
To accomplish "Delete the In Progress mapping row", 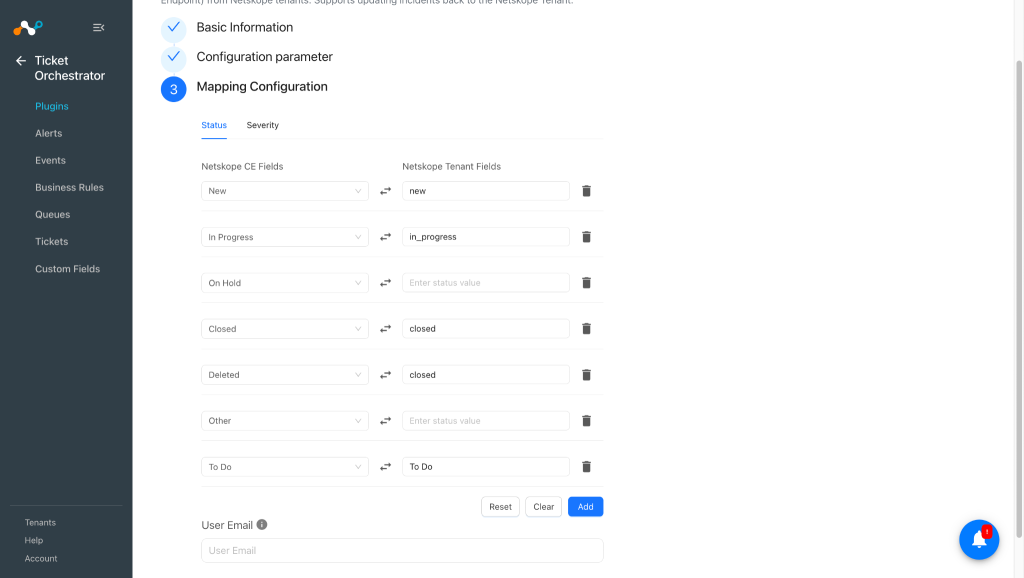I will (x=586, y=236).
